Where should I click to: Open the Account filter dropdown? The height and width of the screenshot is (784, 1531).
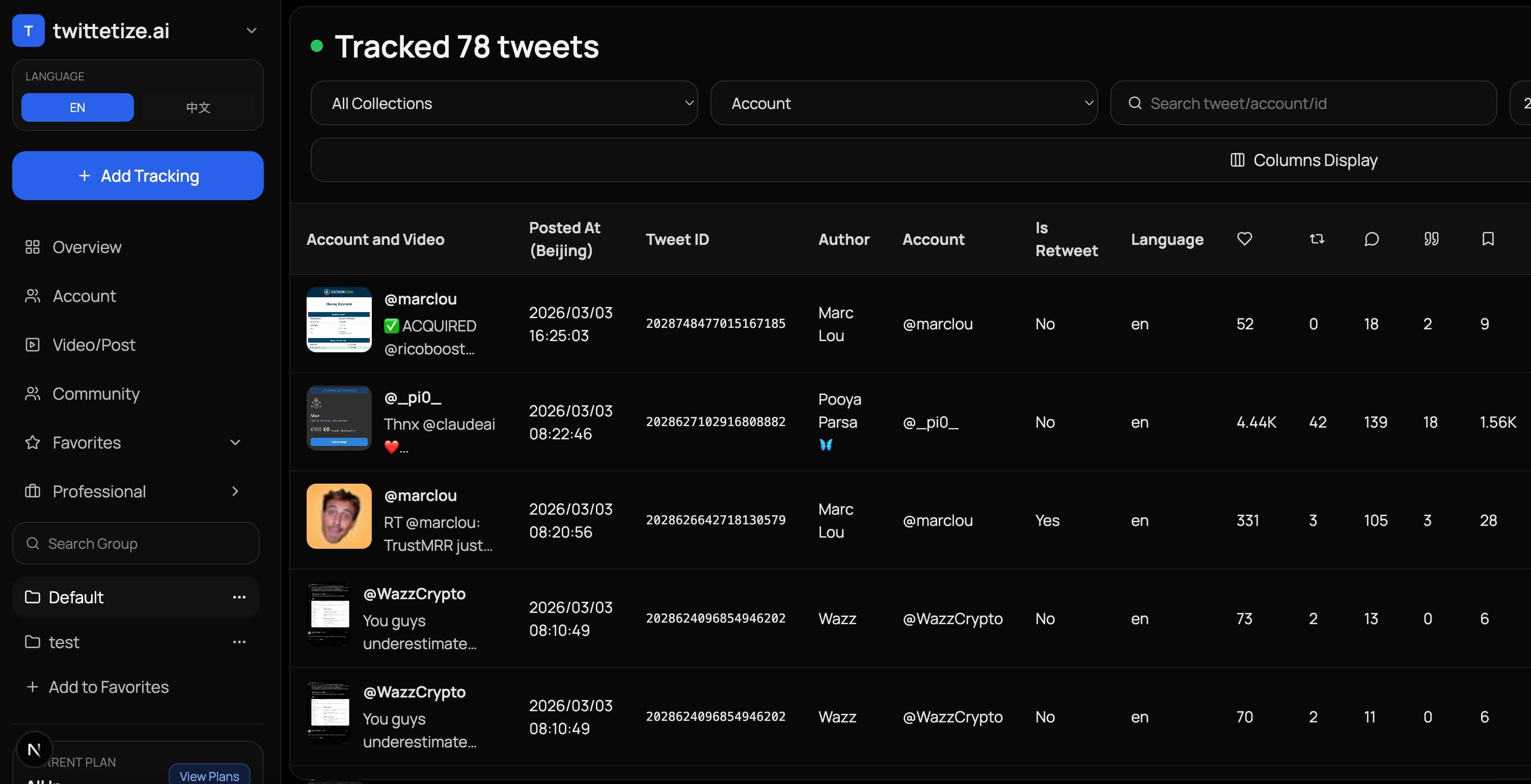click(x=904, y=103)
